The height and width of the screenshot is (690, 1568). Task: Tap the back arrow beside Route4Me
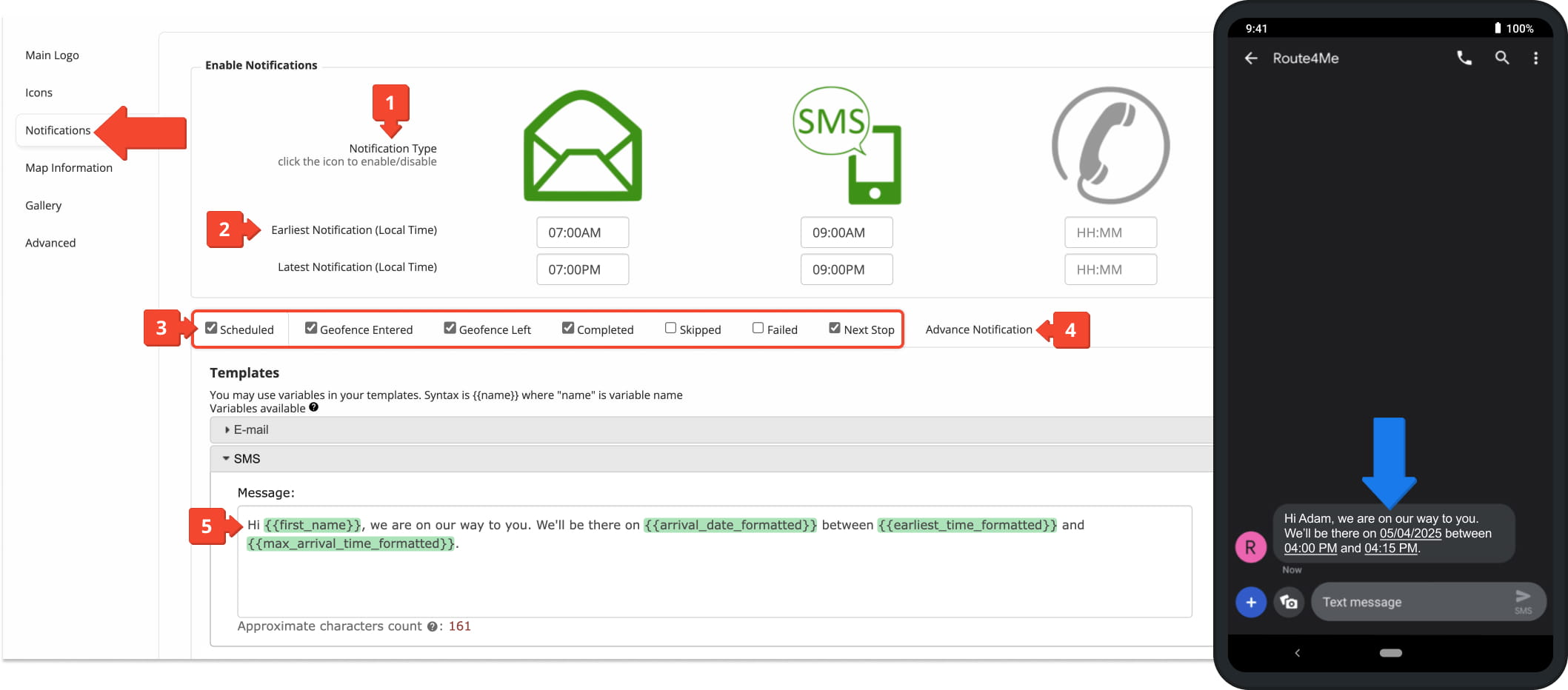point(1251,58)
